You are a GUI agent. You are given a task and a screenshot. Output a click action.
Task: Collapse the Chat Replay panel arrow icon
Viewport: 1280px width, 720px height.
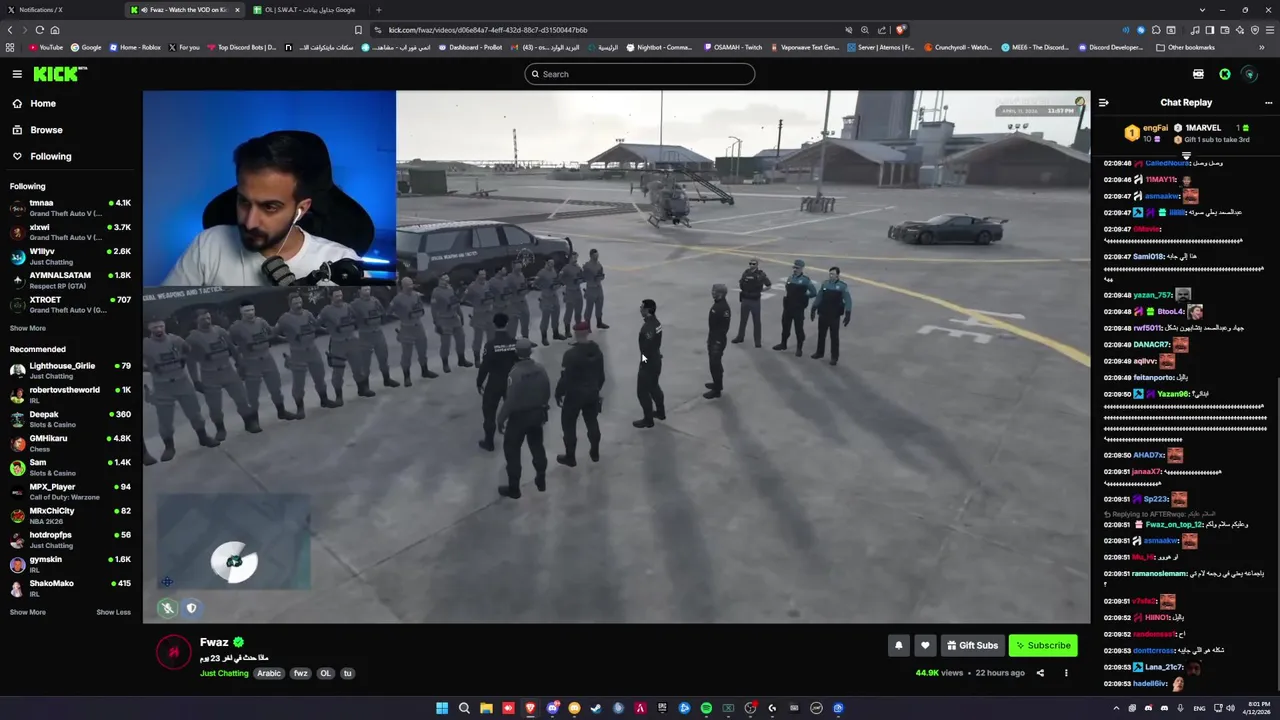coord(1103,102)
